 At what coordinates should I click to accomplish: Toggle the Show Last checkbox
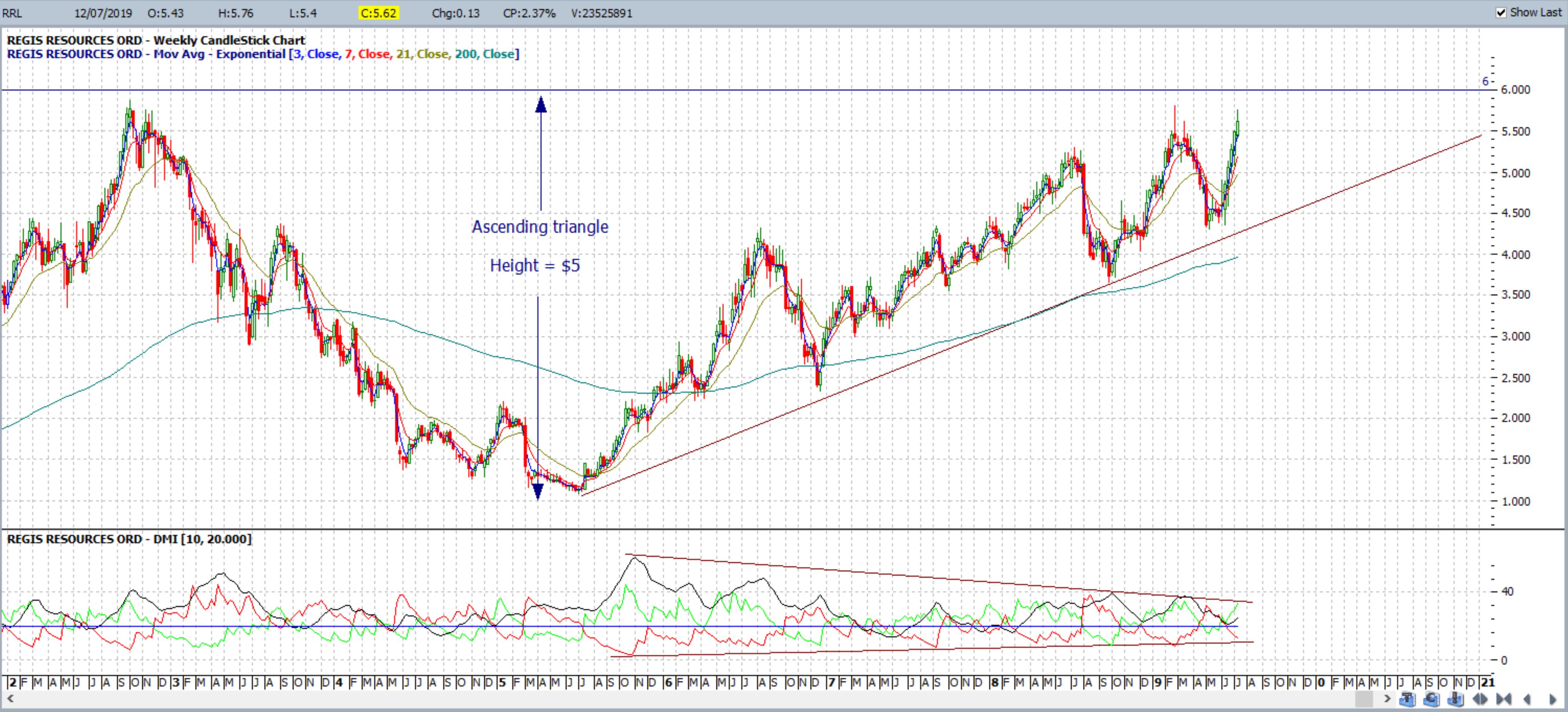(x=1501, y=12)
